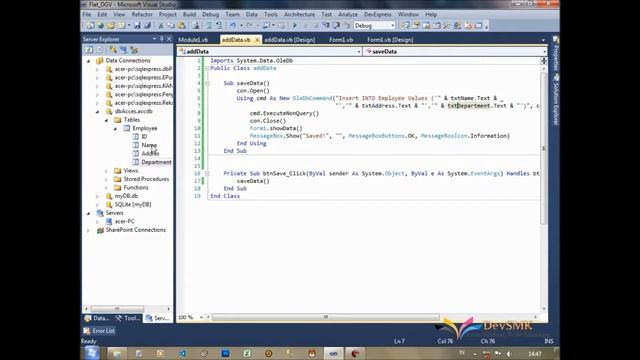Image resolution: width=640 pixels, height=360 pixels.
Task: Open Windows Start menu
Action: (91, 353)
